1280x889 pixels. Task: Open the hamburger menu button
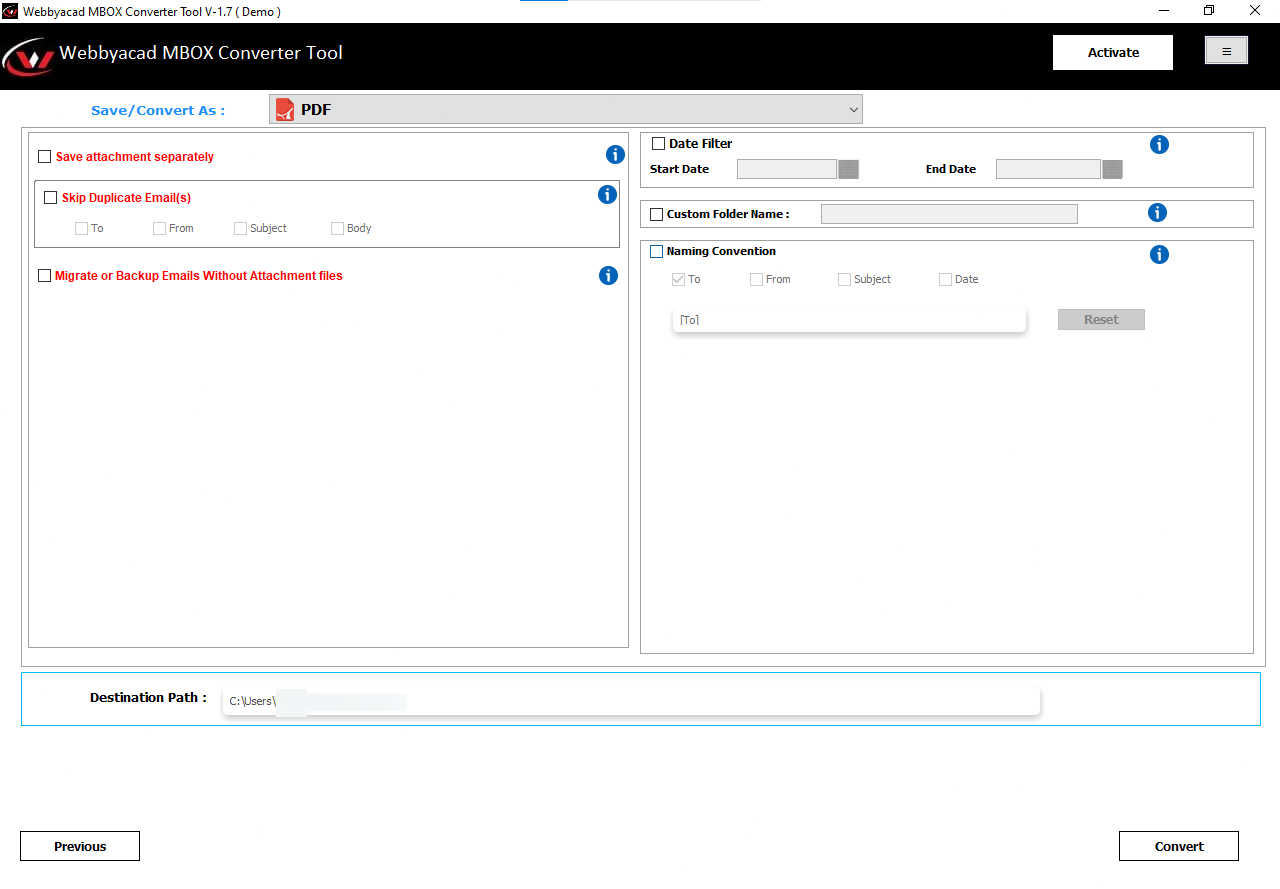point(1226,51)
